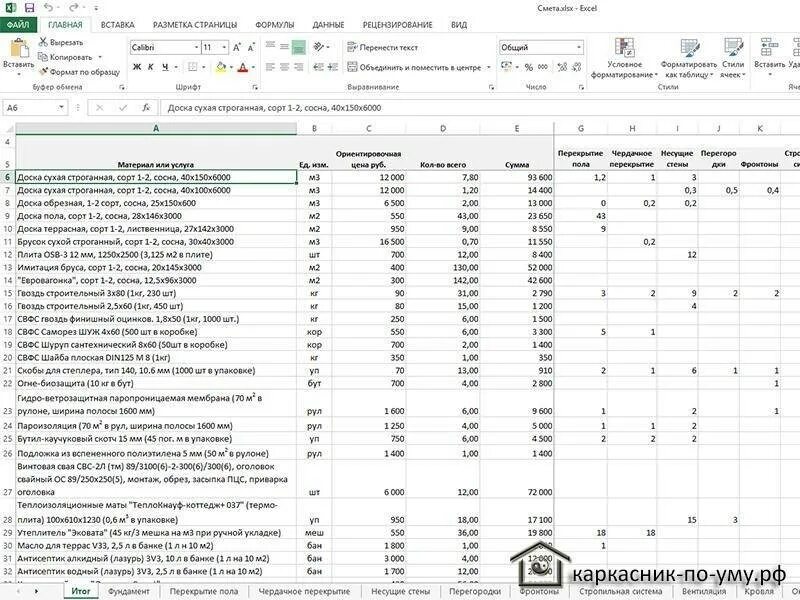Switch to the ФОРМУЛЫ tab
800x600 pixels.
point(274,24)
